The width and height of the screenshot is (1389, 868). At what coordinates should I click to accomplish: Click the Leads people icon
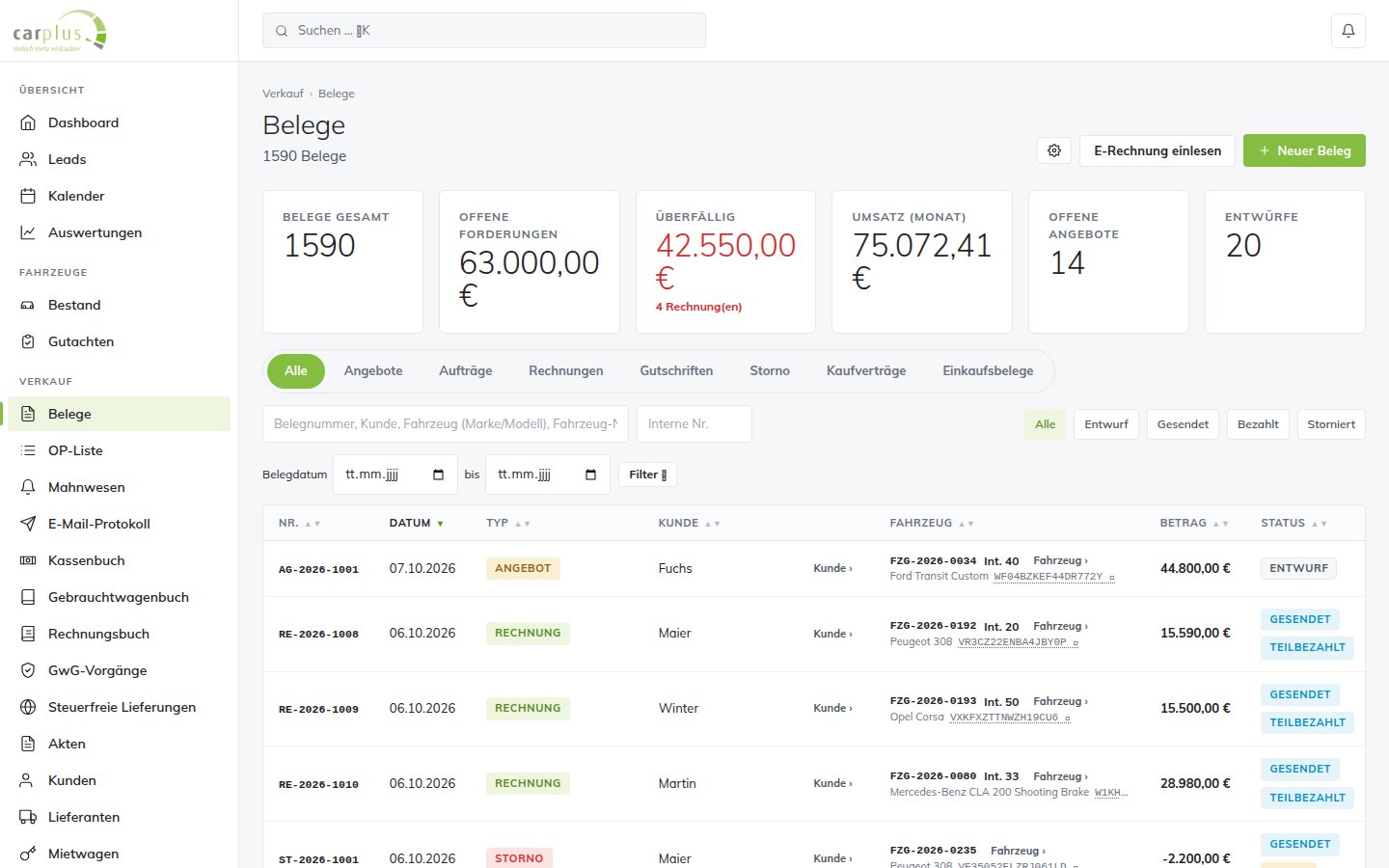(28, 159)
